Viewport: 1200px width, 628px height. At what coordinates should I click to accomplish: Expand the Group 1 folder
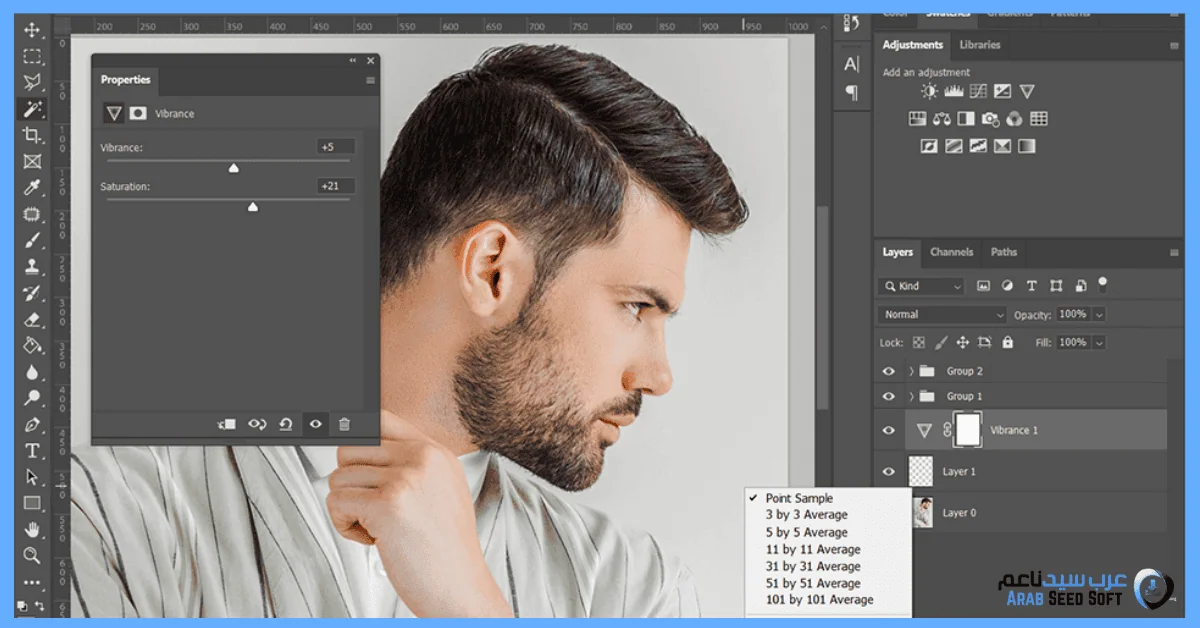(911, 396)
